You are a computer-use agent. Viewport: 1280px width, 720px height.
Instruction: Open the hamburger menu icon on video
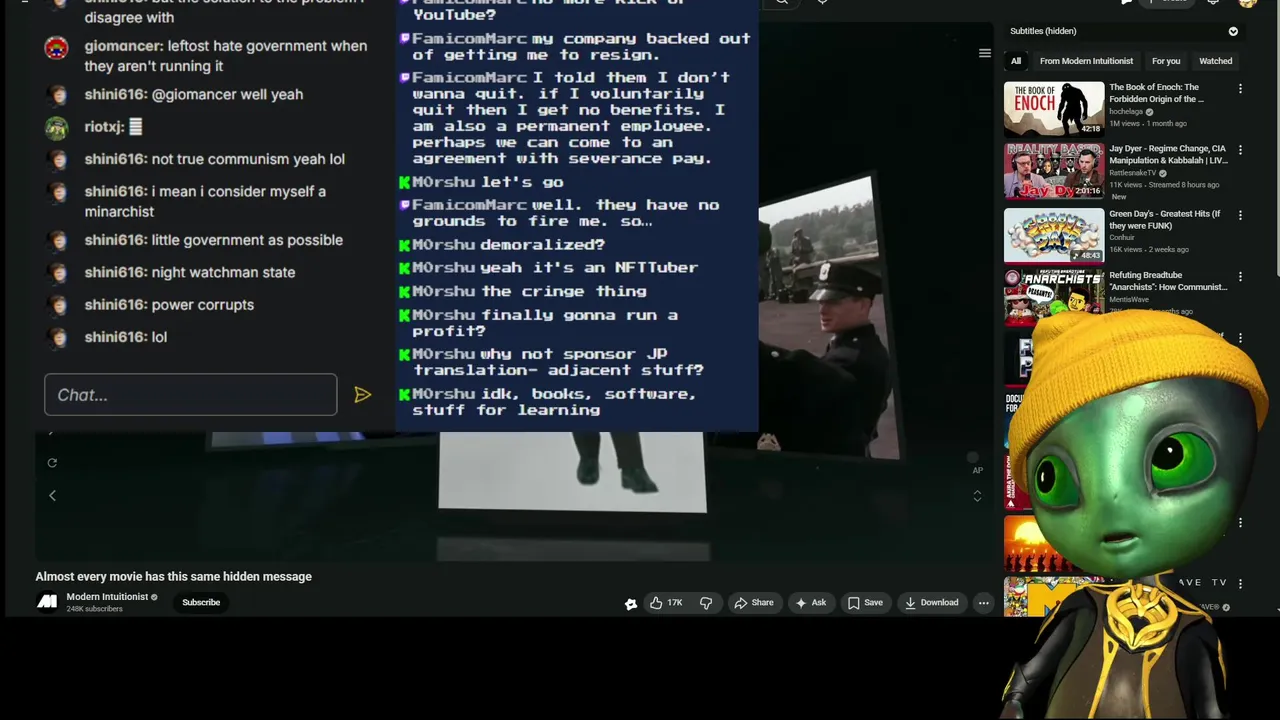tap(985, 53)
